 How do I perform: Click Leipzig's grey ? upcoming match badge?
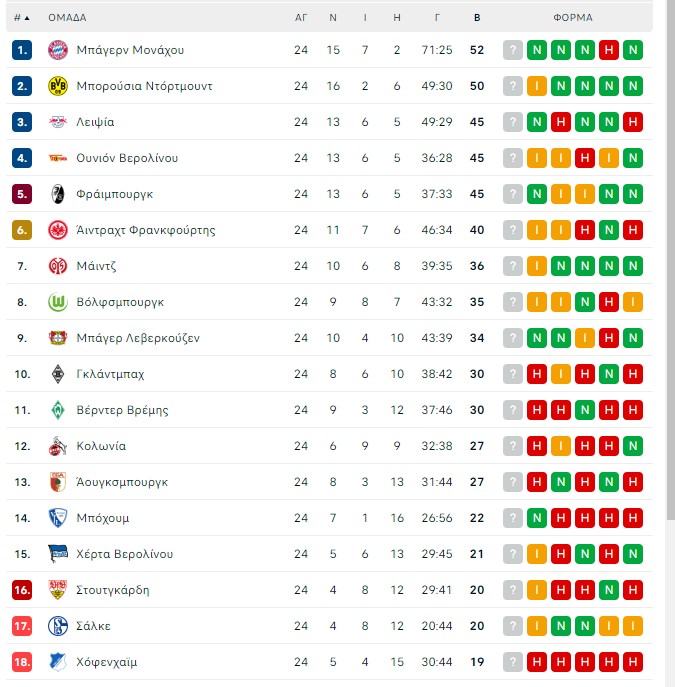[513, 122]
